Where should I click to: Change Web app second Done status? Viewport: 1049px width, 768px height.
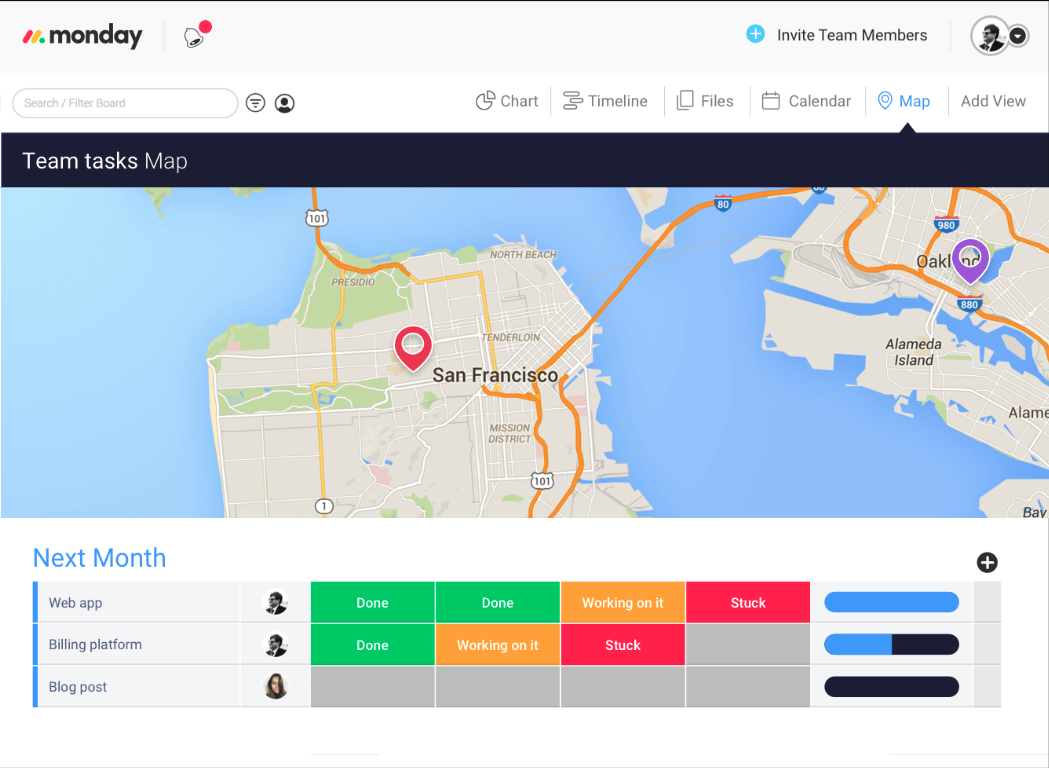498,603
